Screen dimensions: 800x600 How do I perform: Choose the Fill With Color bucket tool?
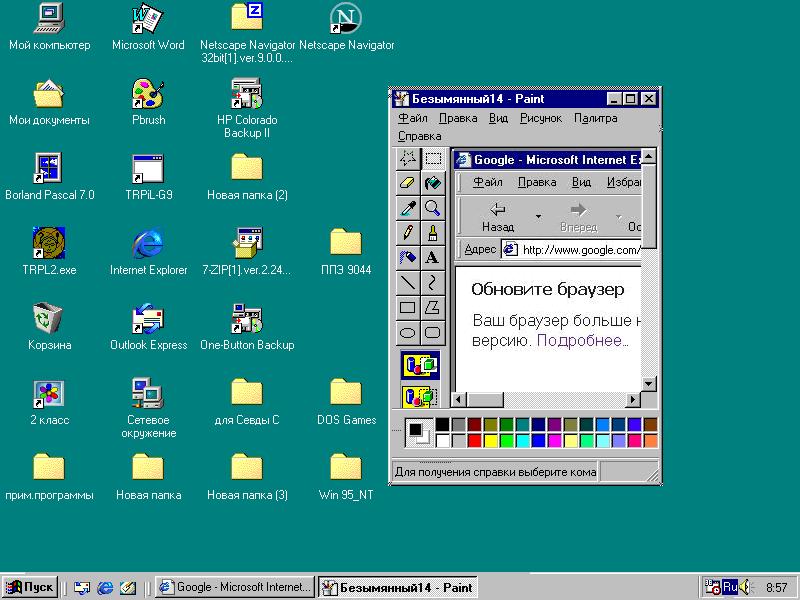(x=433, y=183)
